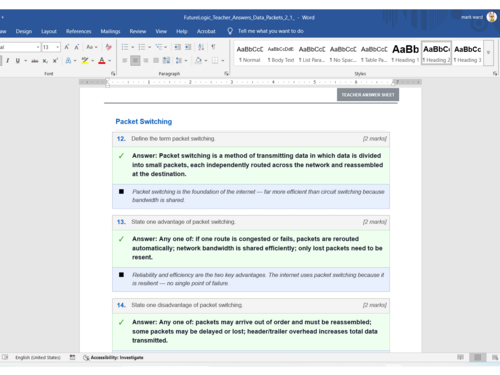
Task: Toggle show paragraph marks
Action: click(213, 47)
